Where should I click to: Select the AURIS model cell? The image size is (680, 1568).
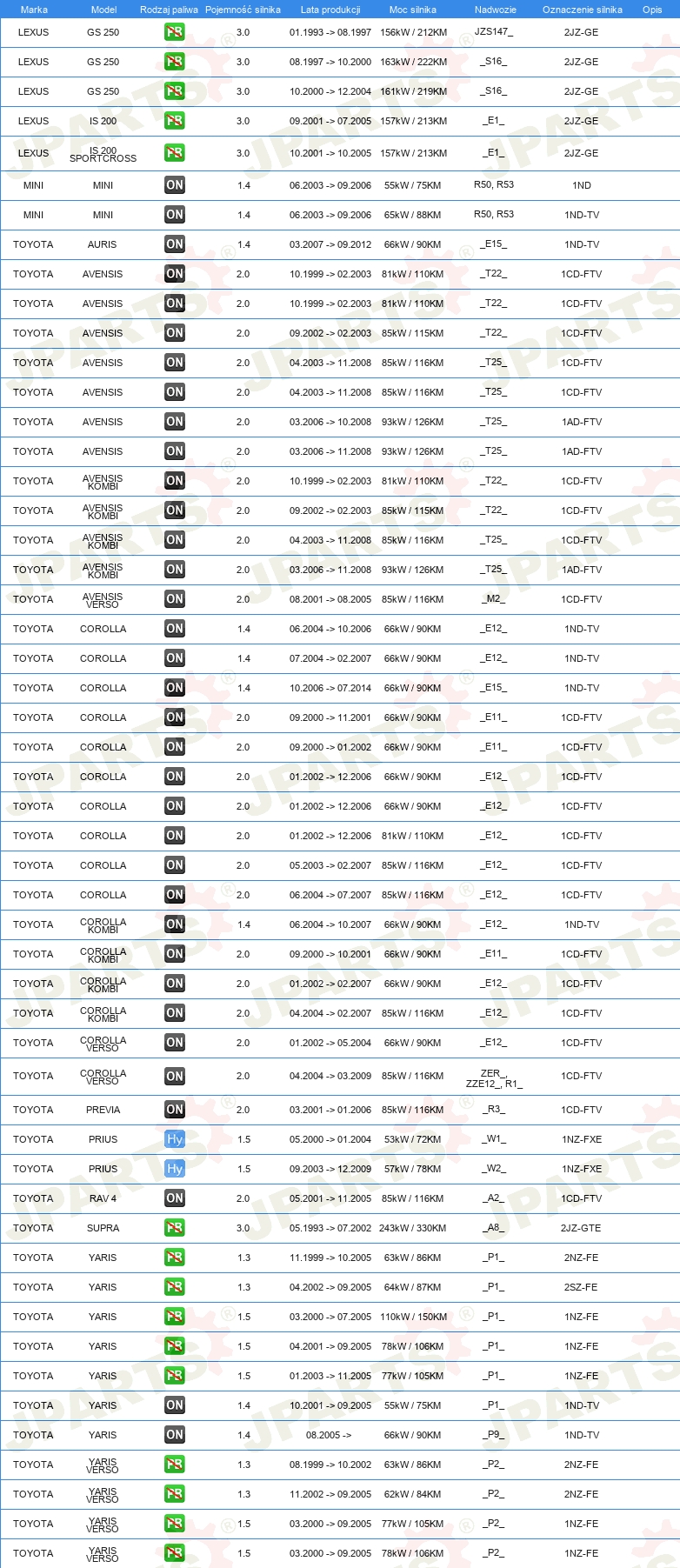(102, 244)
